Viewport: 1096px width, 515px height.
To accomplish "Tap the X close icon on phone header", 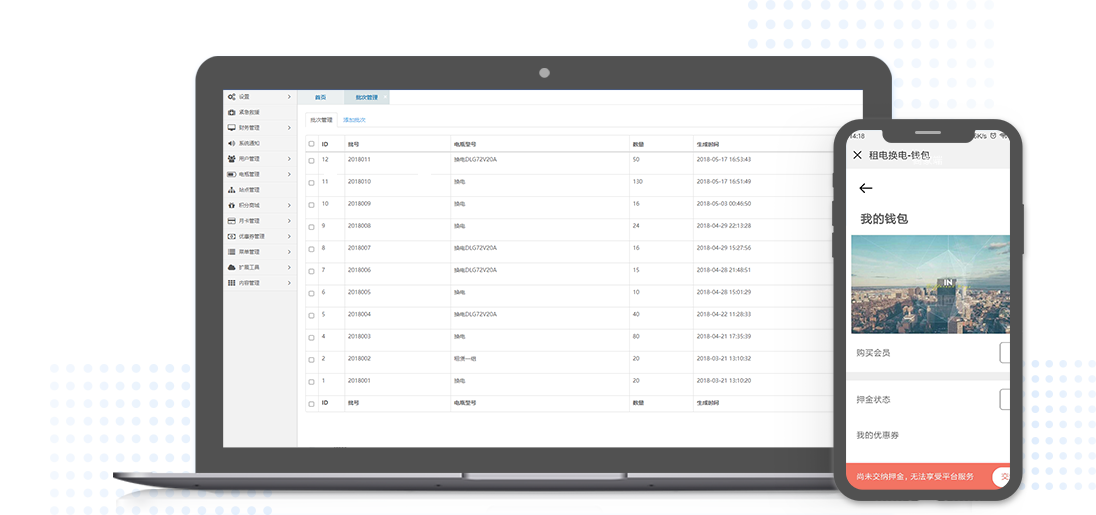I will [857, 155].
